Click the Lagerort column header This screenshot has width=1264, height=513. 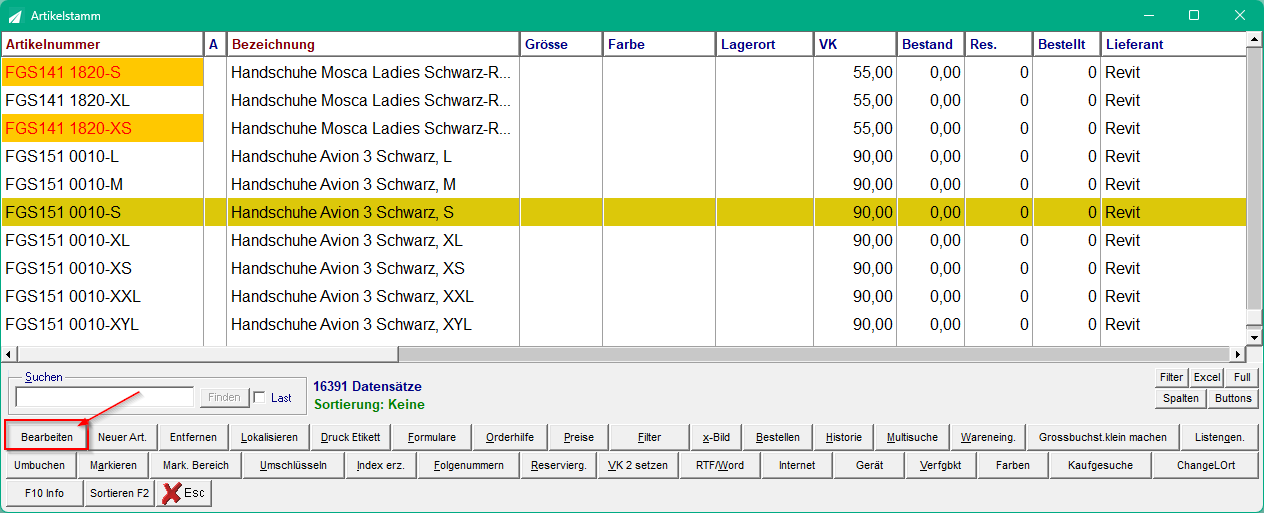[764, 45]
